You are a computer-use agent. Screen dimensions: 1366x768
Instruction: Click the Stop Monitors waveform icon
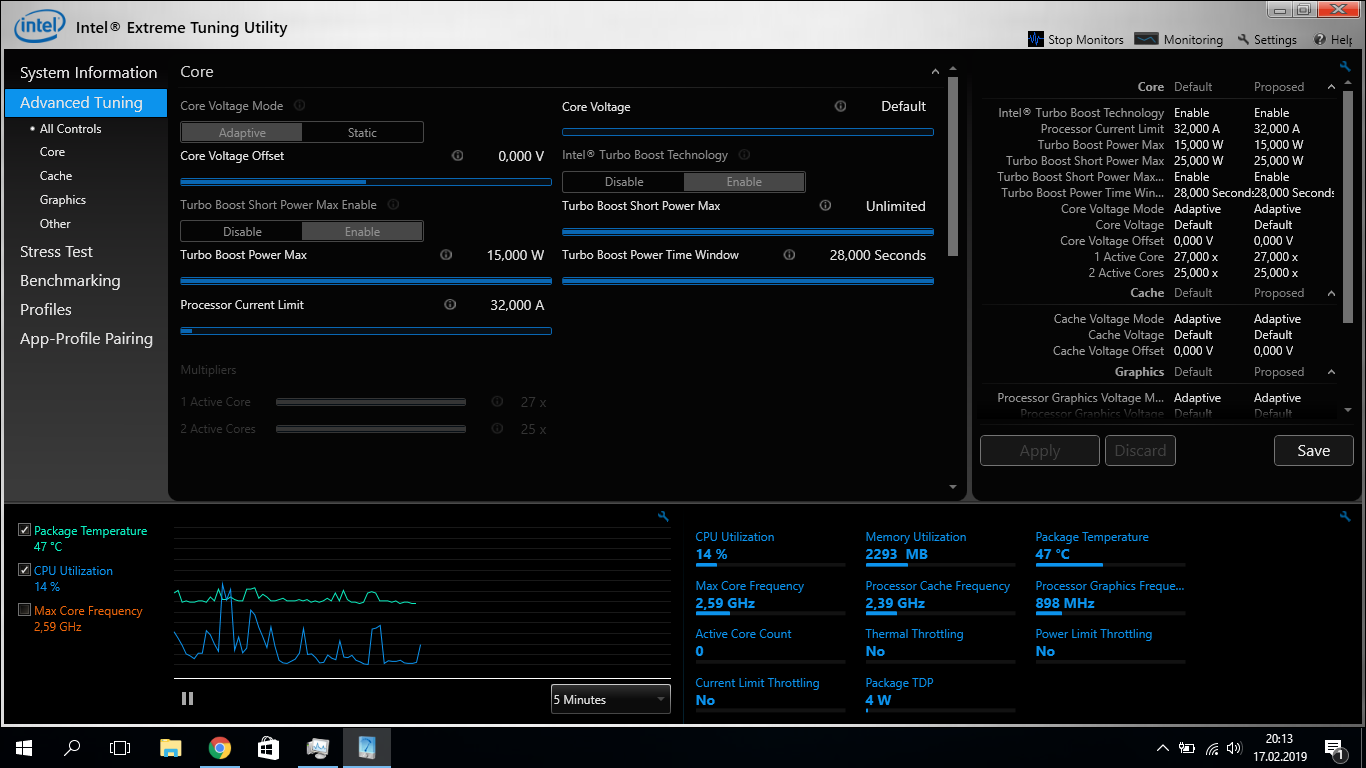pyautogui.click(x=1036, y=39)
